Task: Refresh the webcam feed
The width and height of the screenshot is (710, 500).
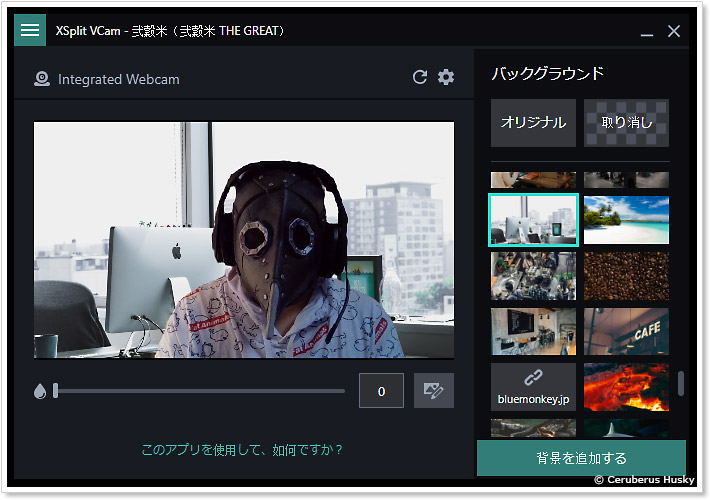Action: click(x=420, y=77)
